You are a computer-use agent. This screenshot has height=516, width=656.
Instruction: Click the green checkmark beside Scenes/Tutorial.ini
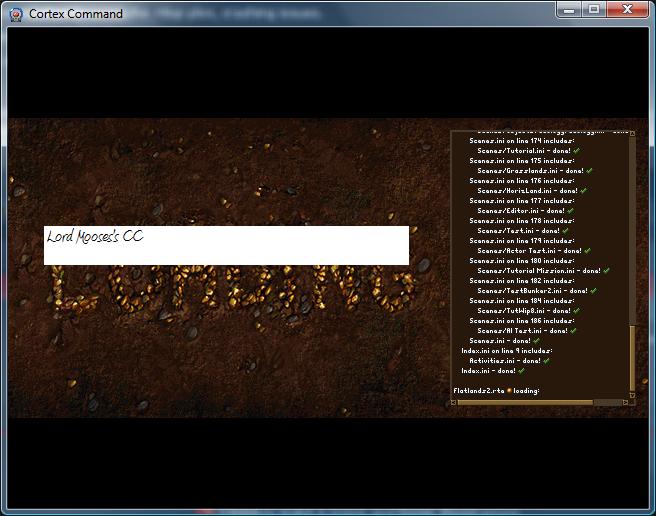pyautogui.click(x=577, y=151)
